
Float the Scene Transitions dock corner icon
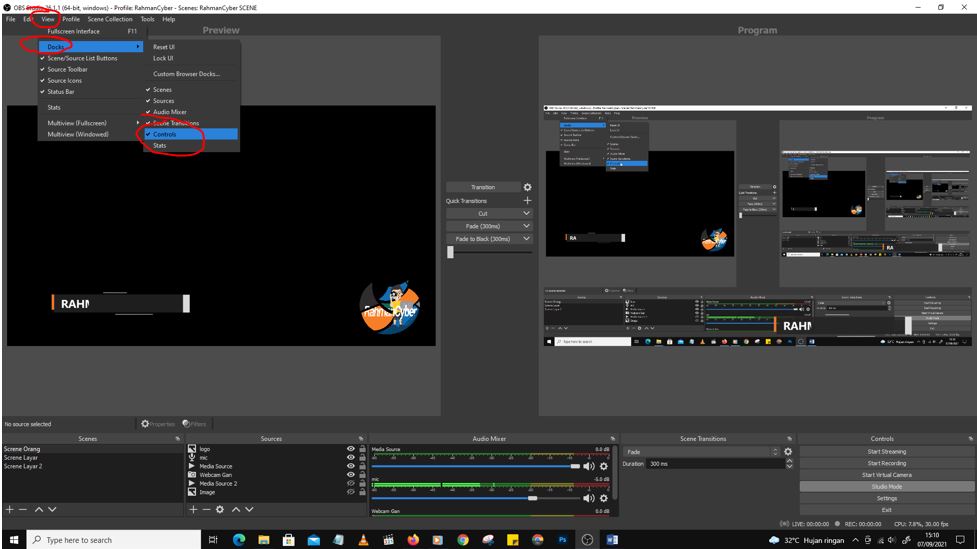pyautogui.click(x=789, y=439)
